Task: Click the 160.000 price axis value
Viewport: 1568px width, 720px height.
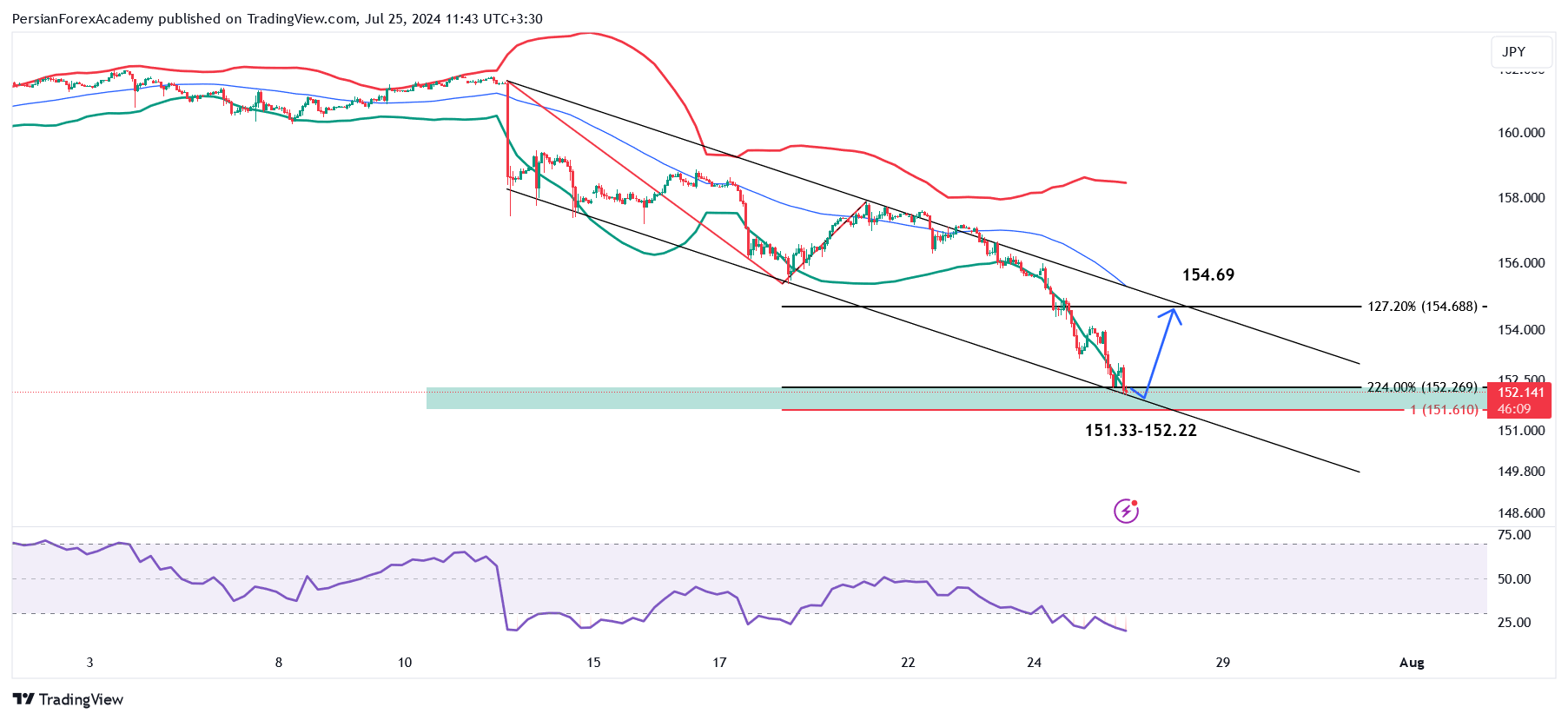Action: tap(1521, 133)
